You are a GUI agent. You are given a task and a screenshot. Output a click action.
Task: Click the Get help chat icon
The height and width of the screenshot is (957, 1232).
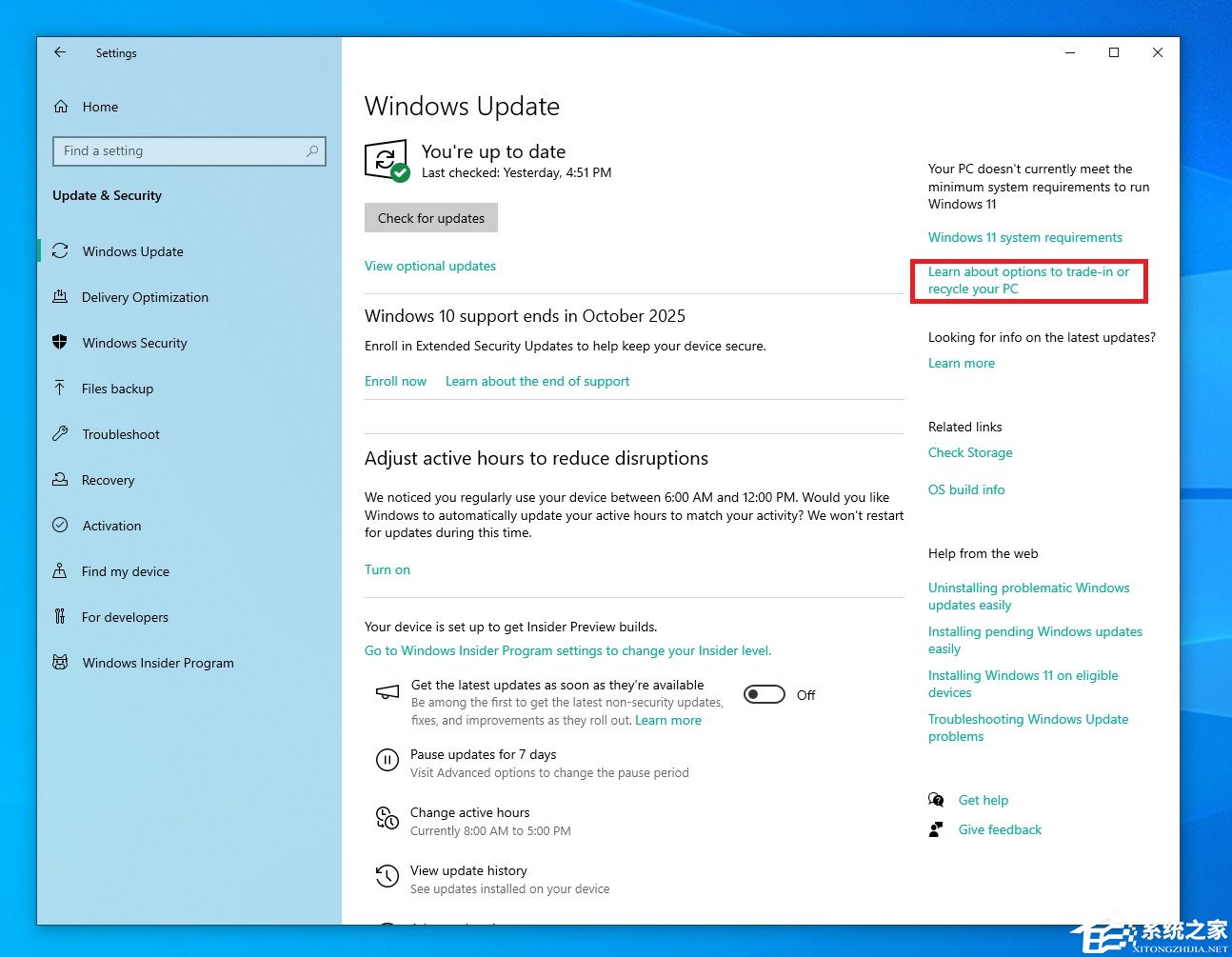[936, 800]
